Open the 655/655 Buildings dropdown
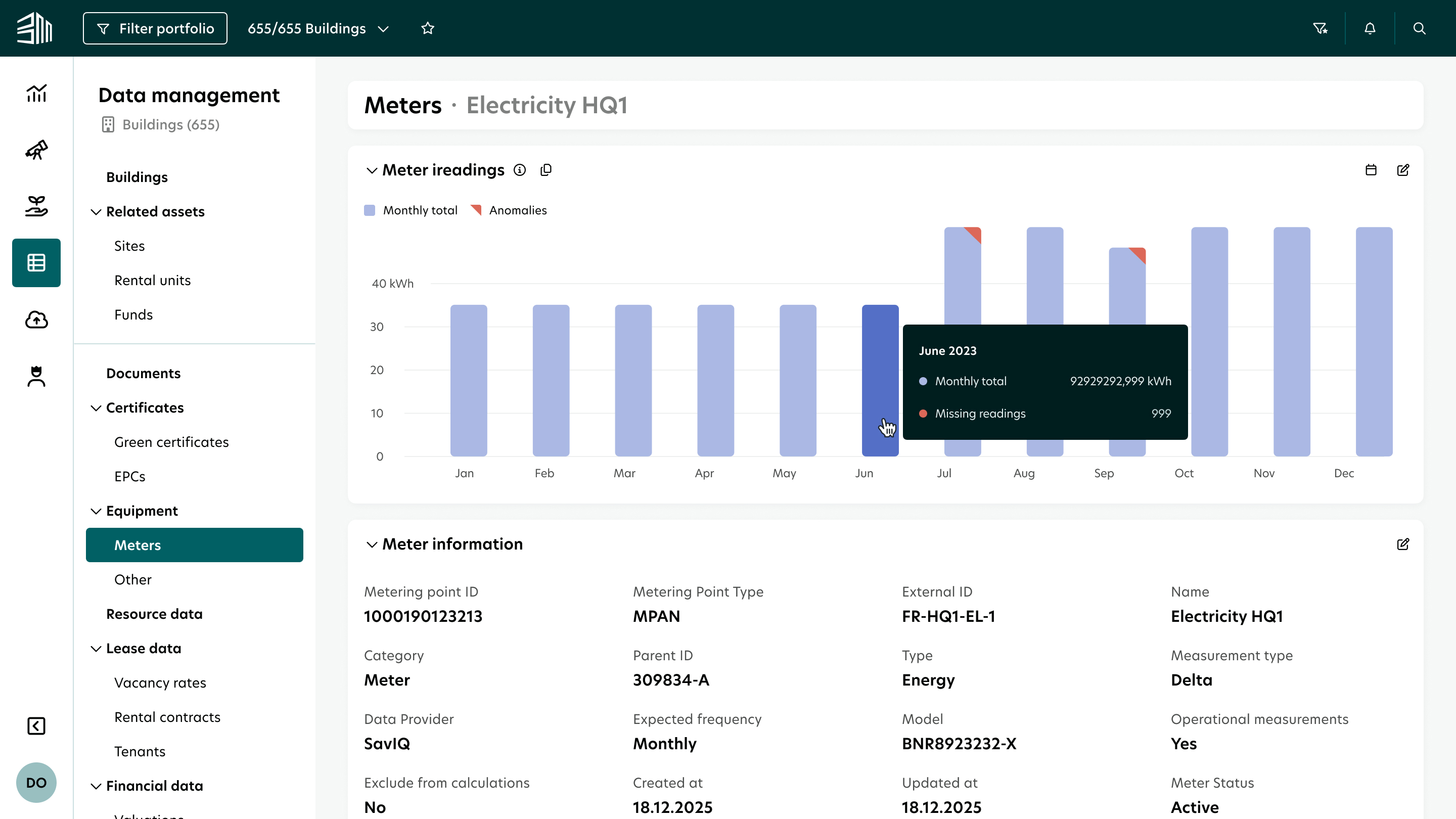The height and width of the screenshot is (819, 1456). tap(318, 28)
